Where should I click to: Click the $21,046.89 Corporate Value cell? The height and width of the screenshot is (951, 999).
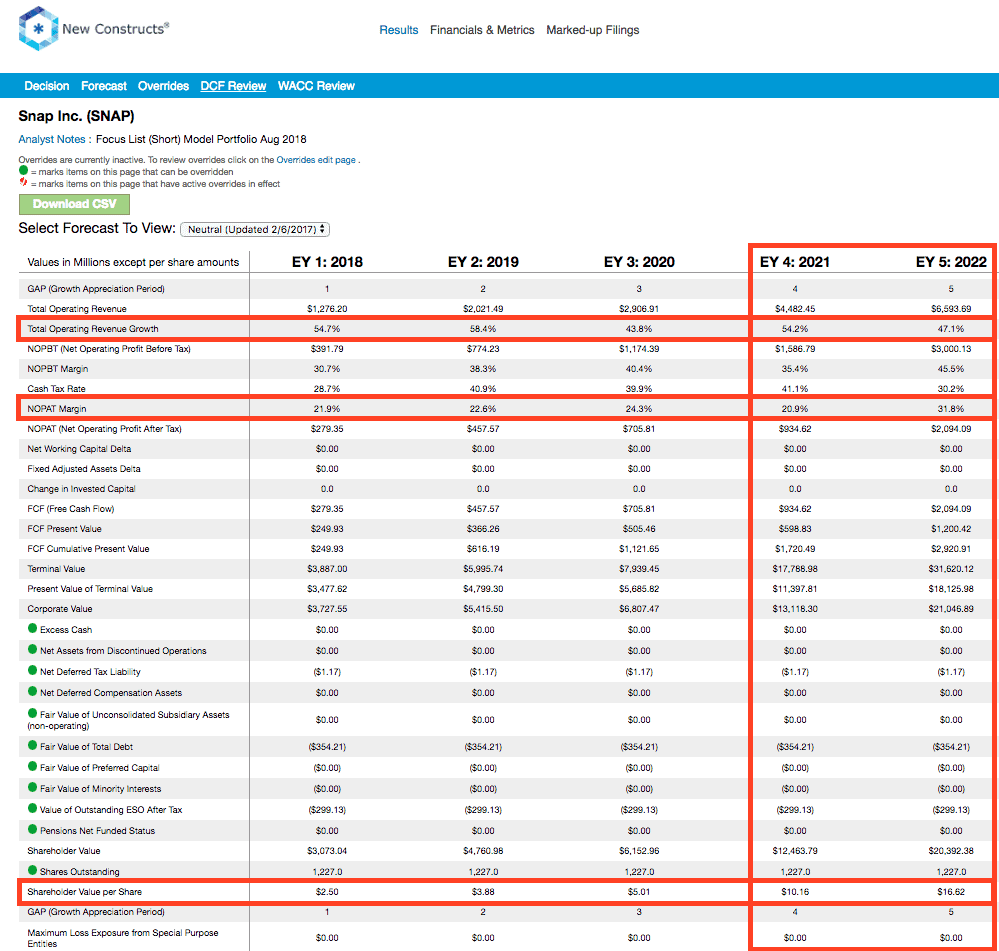click(x=951, y=609)
